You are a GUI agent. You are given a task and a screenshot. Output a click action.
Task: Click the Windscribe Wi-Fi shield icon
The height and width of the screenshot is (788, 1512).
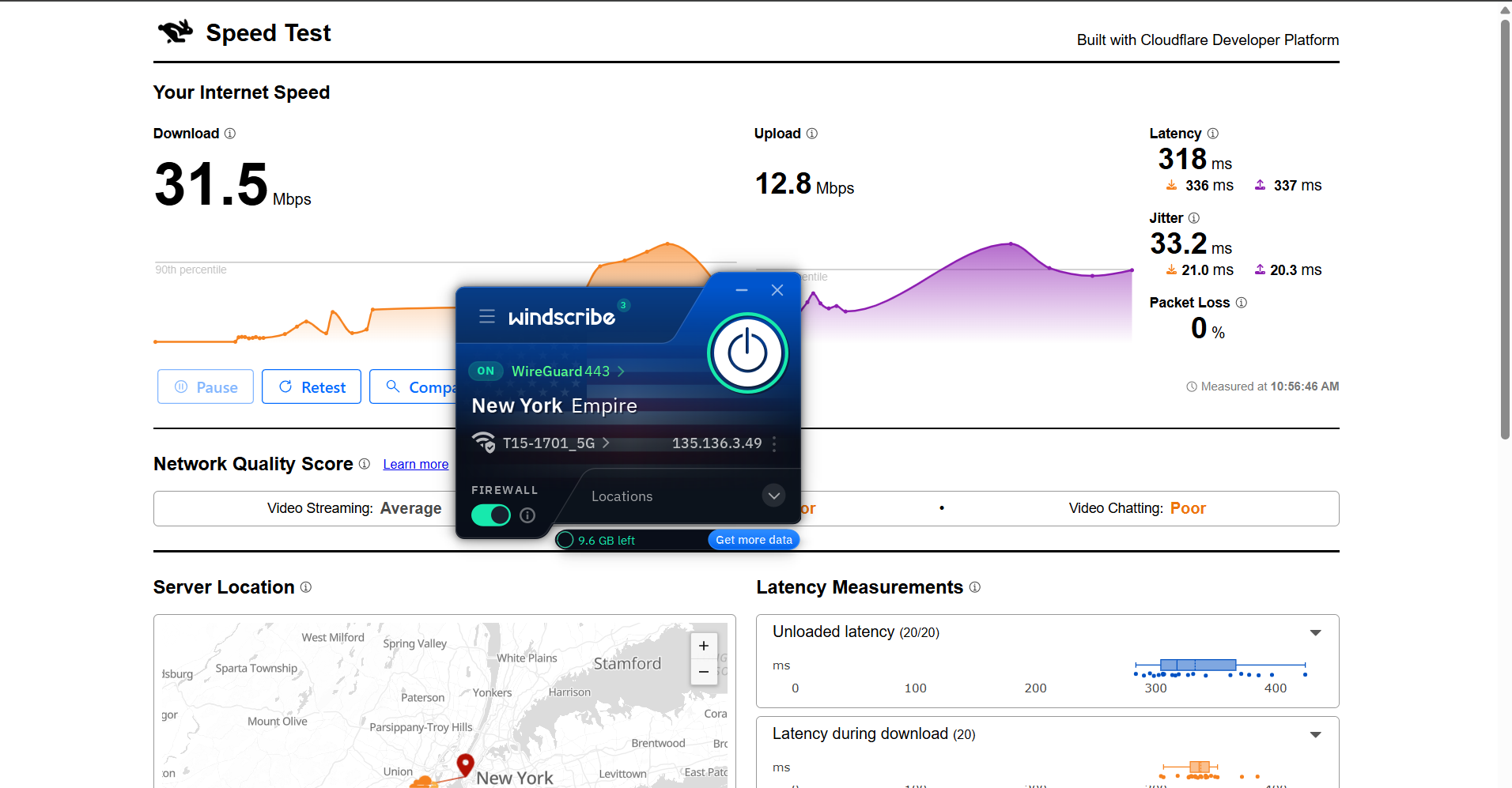(x=484, y=442)
